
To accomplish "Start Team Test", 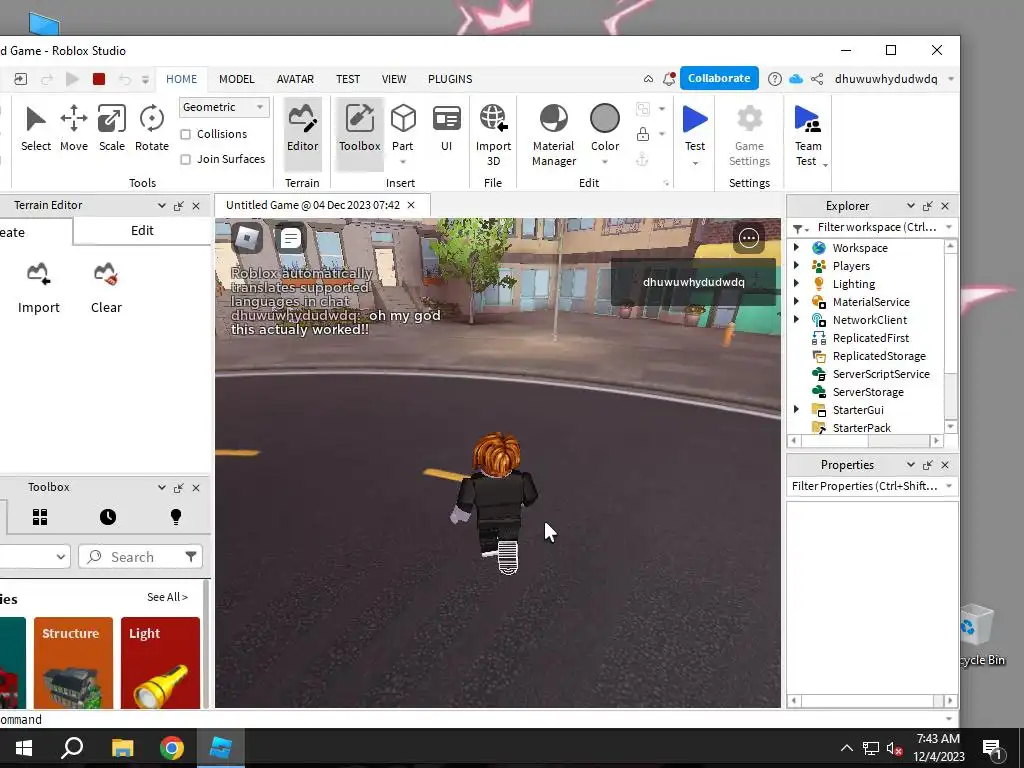I will [x=808, y=136].
